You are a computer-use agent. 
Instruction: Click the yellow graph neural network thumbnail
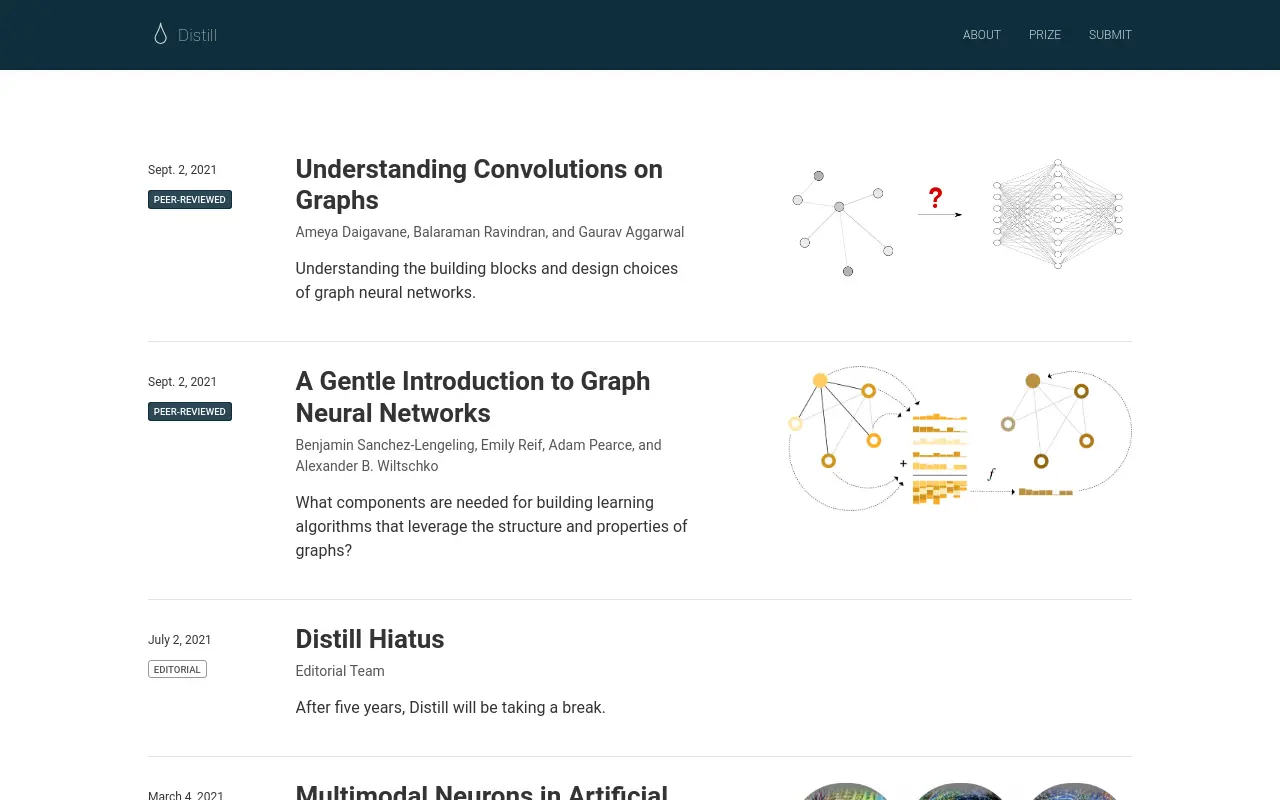point(959,438)
